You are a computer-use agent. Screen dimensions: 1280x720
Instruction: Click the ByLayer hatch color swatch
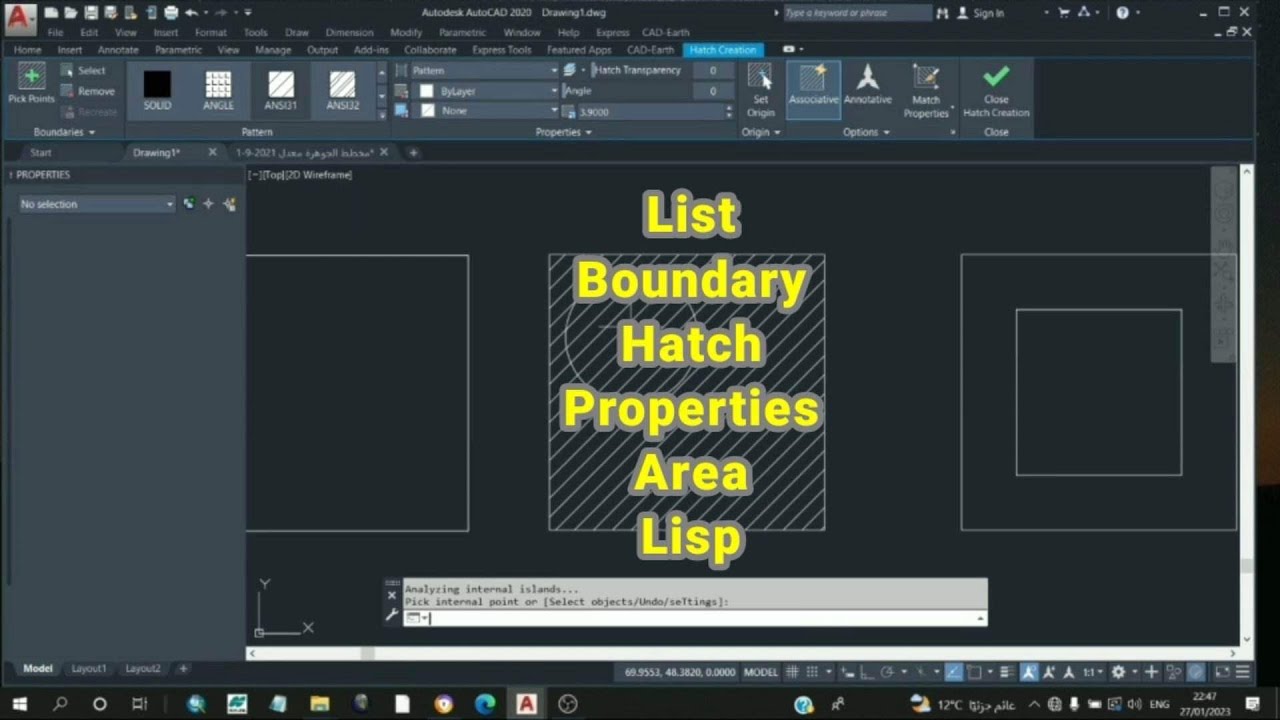click(x=426, y=91)
